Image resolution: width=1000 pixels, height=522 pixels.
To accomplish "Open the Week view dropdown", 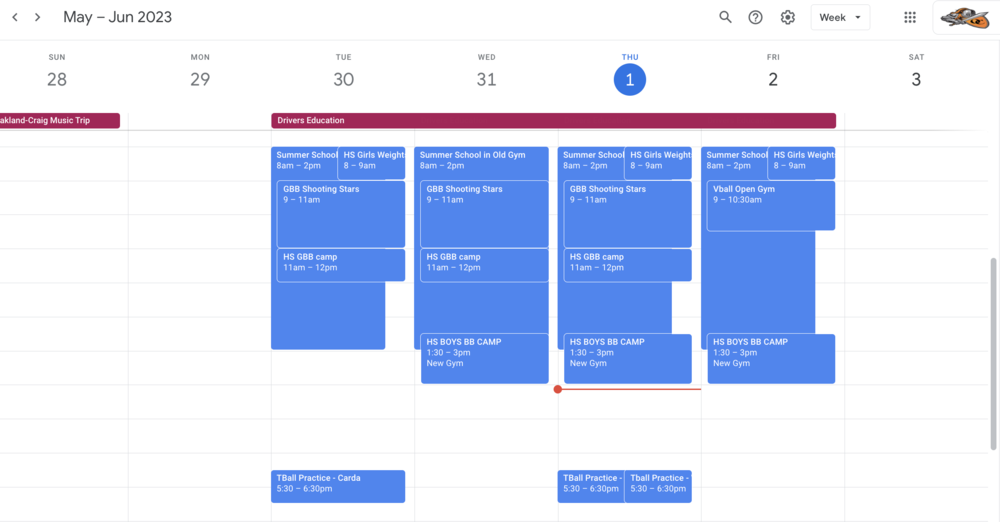I will click(x=840, y=17).
